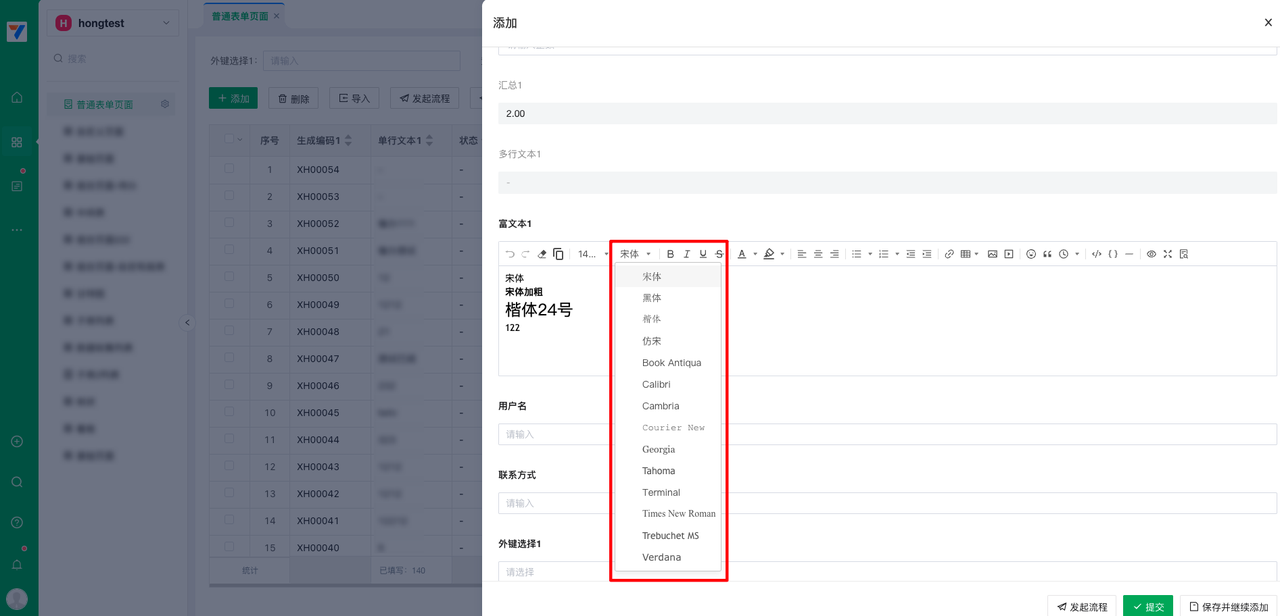The height and width of the screenshot is (616, 1280).
Task: Toggle underline formatting
Action: [702, 254]
